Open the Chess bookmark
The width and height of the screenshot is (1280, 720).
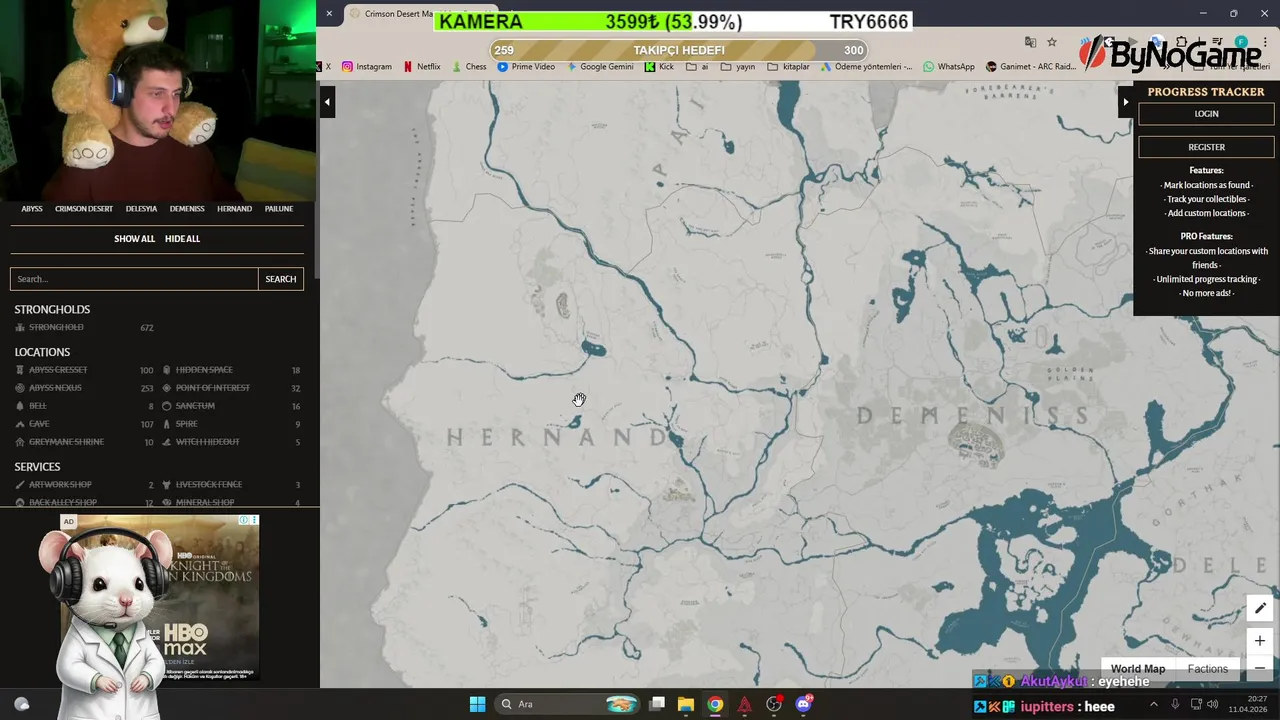[468, 67]
